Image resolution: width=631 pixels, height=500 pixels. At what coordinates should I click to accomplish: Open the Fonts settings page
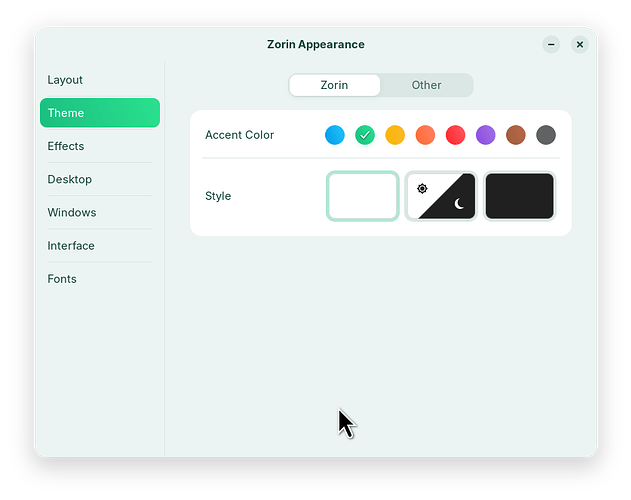(x=100, y=279)
